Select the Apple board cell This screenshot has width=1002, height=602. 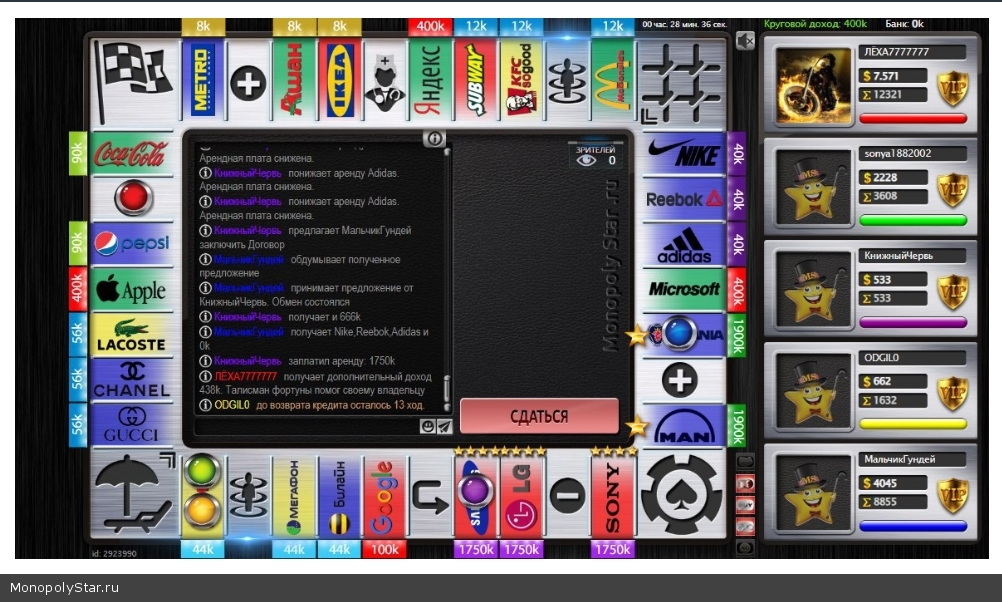pyautogui.click(x=131, y=290)
